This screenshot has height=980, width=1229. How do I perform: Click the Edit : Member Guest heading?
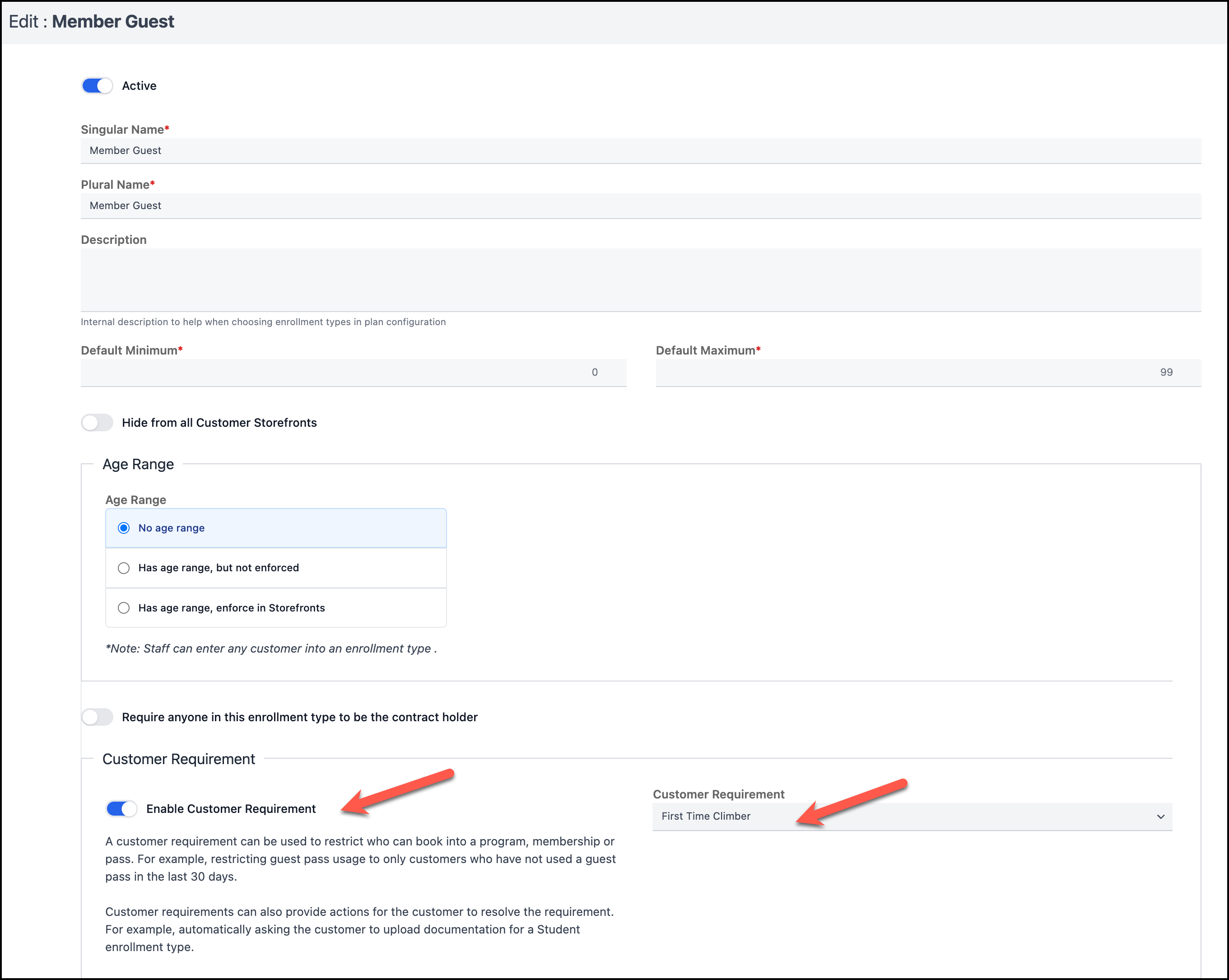point(91,22)
